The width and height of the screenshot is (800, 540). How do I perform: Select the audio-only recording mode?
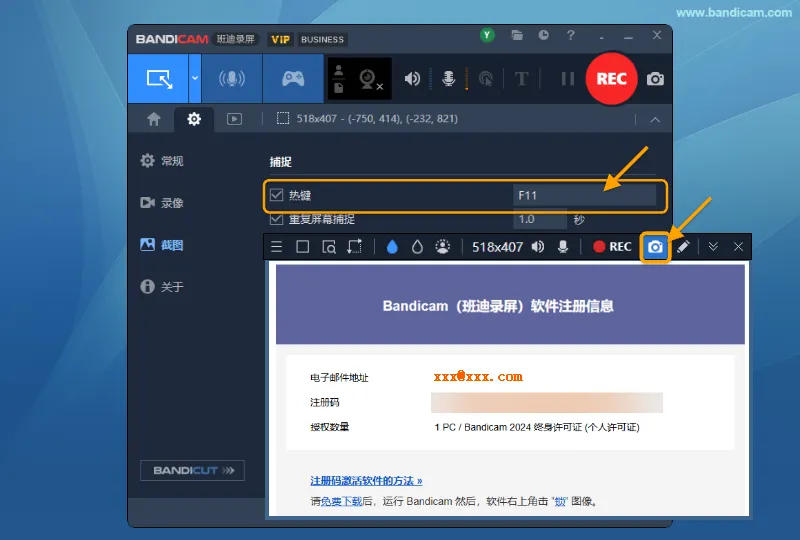point(232,79)
